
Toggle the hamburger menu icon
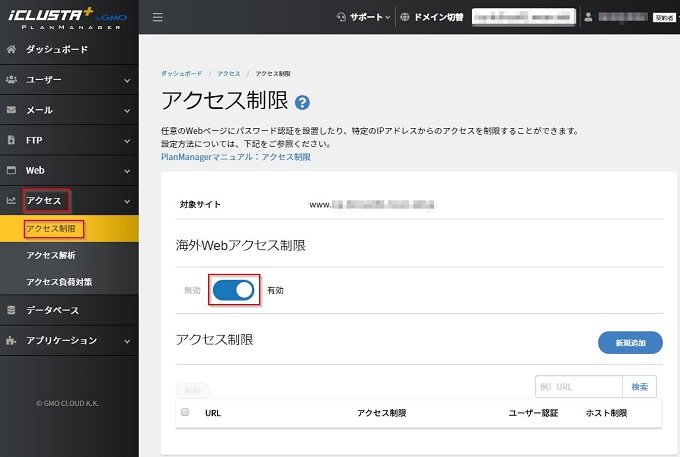tap(158, 17)
